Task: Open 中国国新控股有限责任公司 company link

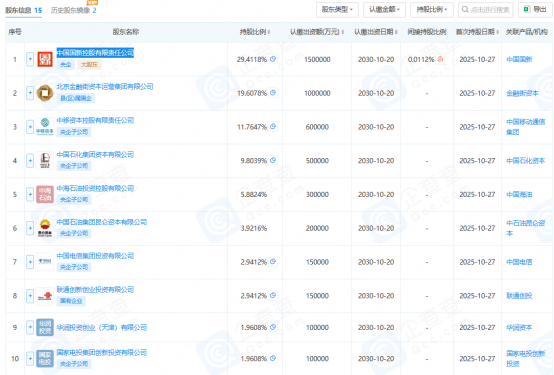Action: tap(95, 53)
